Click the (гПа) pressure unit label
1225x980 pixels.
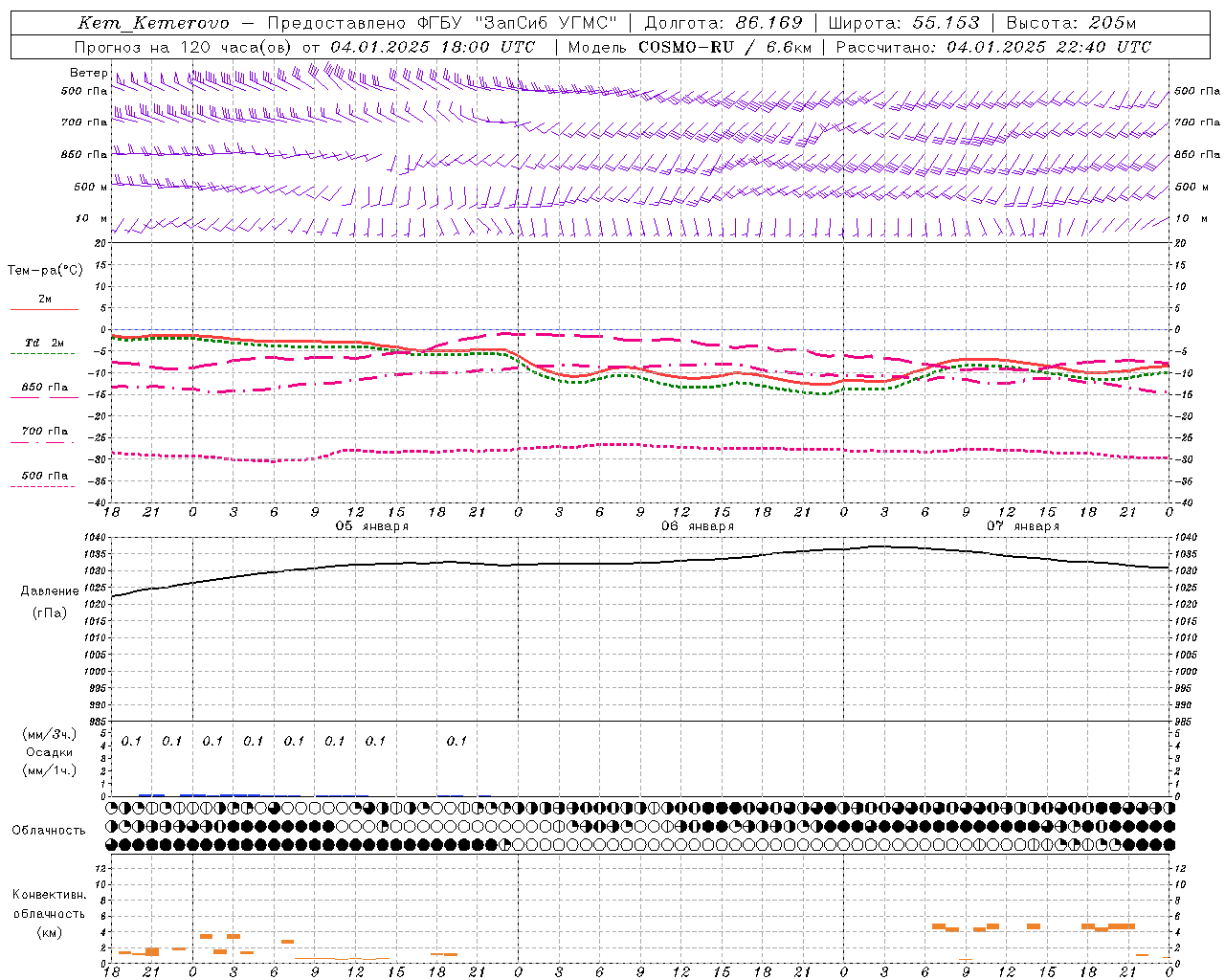pyautogui.click(x=50, y=612)
